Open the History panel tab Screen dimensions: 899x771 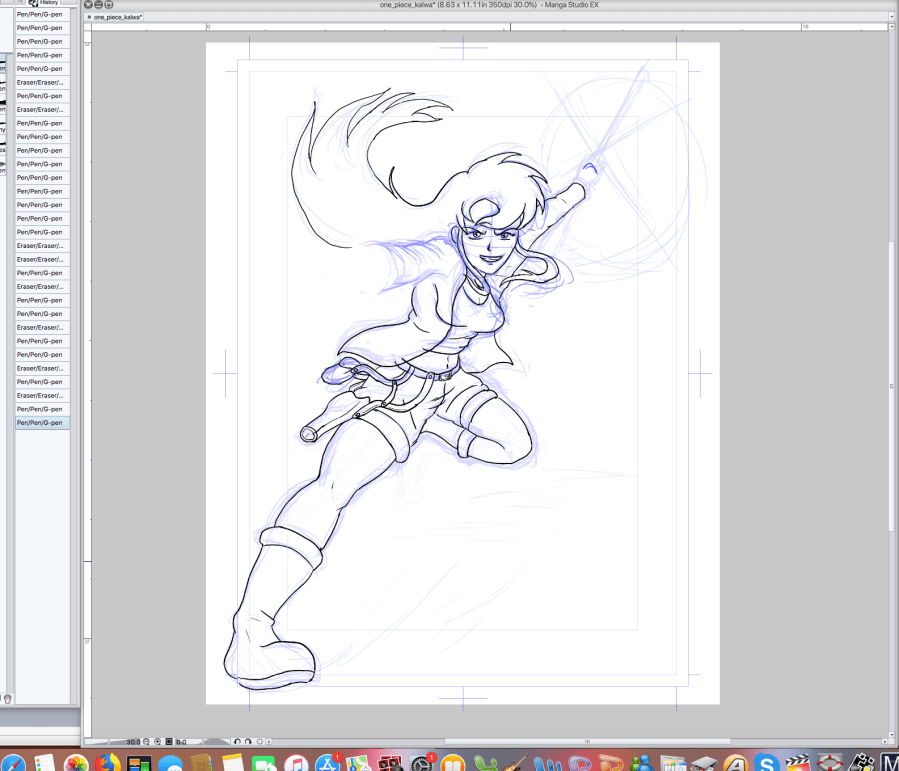48,3
